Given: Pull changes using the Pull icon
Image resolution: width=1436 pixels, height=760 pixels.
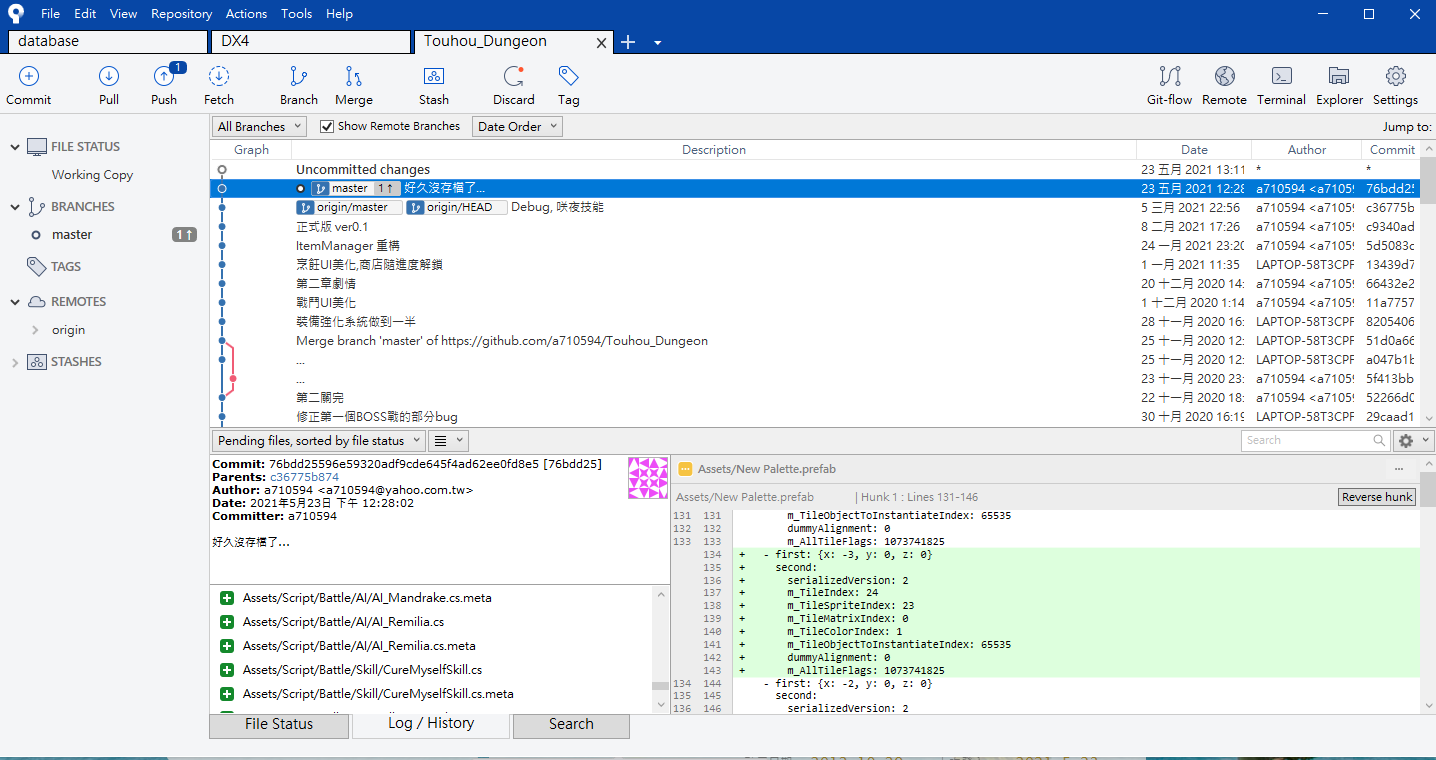Looking at the screenshot, I should (109, 76).
